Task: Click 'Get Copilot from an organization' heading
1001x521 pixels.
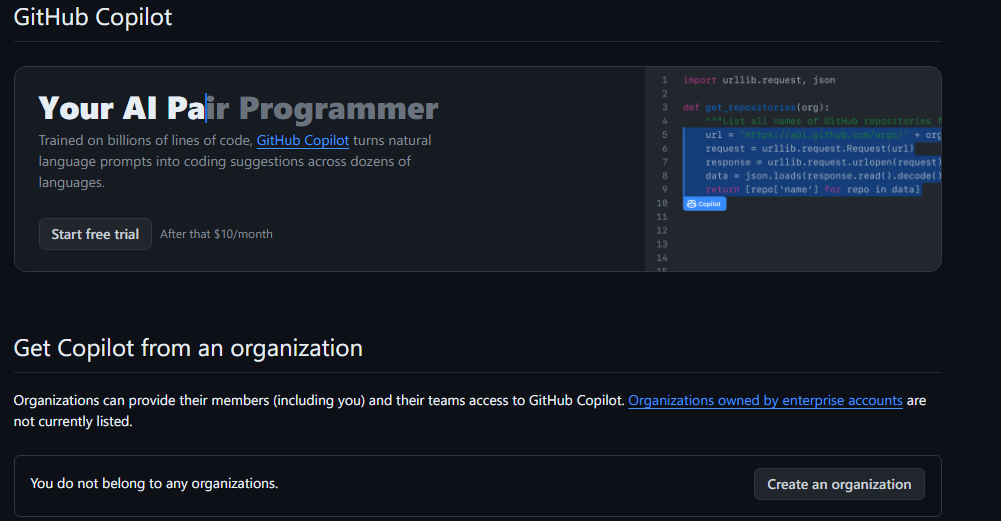Action: click(x=188, y=348)
